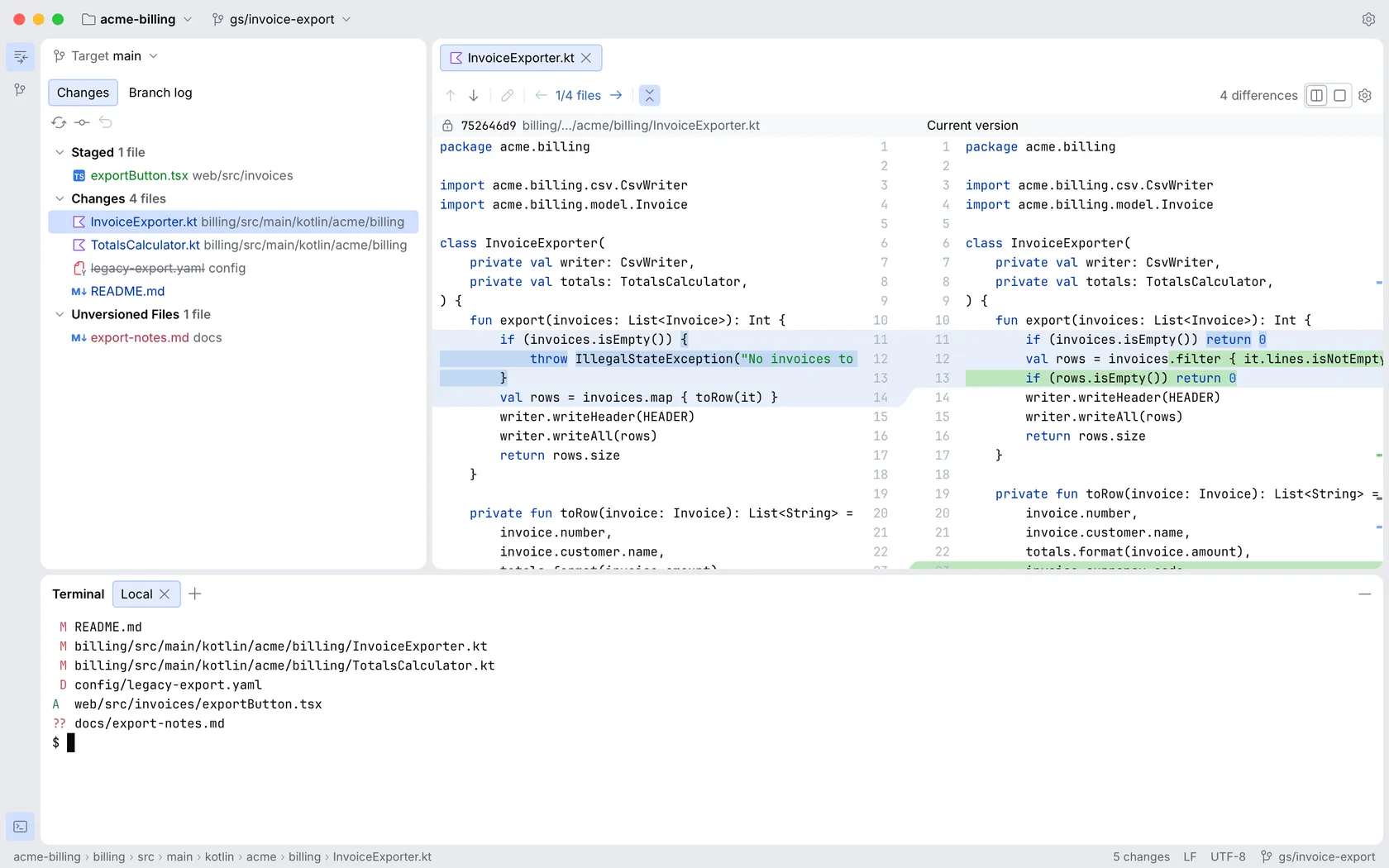The image size is (1389, 868).
Task: Switch to unified diff viewer
Action: tap(1340, 96)
